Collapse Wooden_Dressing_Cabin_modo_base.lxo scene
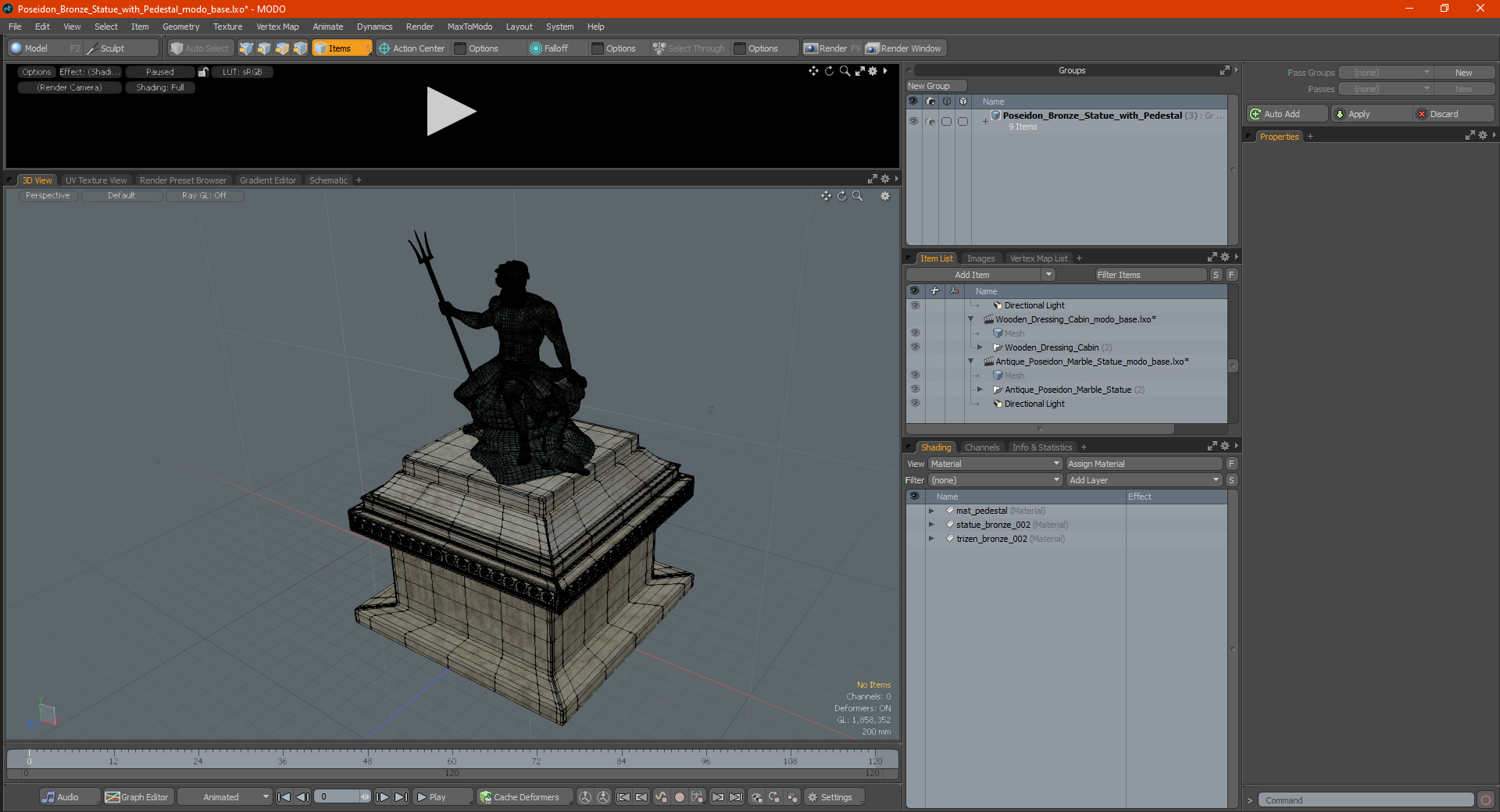This screenshot has width=1500, height=812. point(971,319)
